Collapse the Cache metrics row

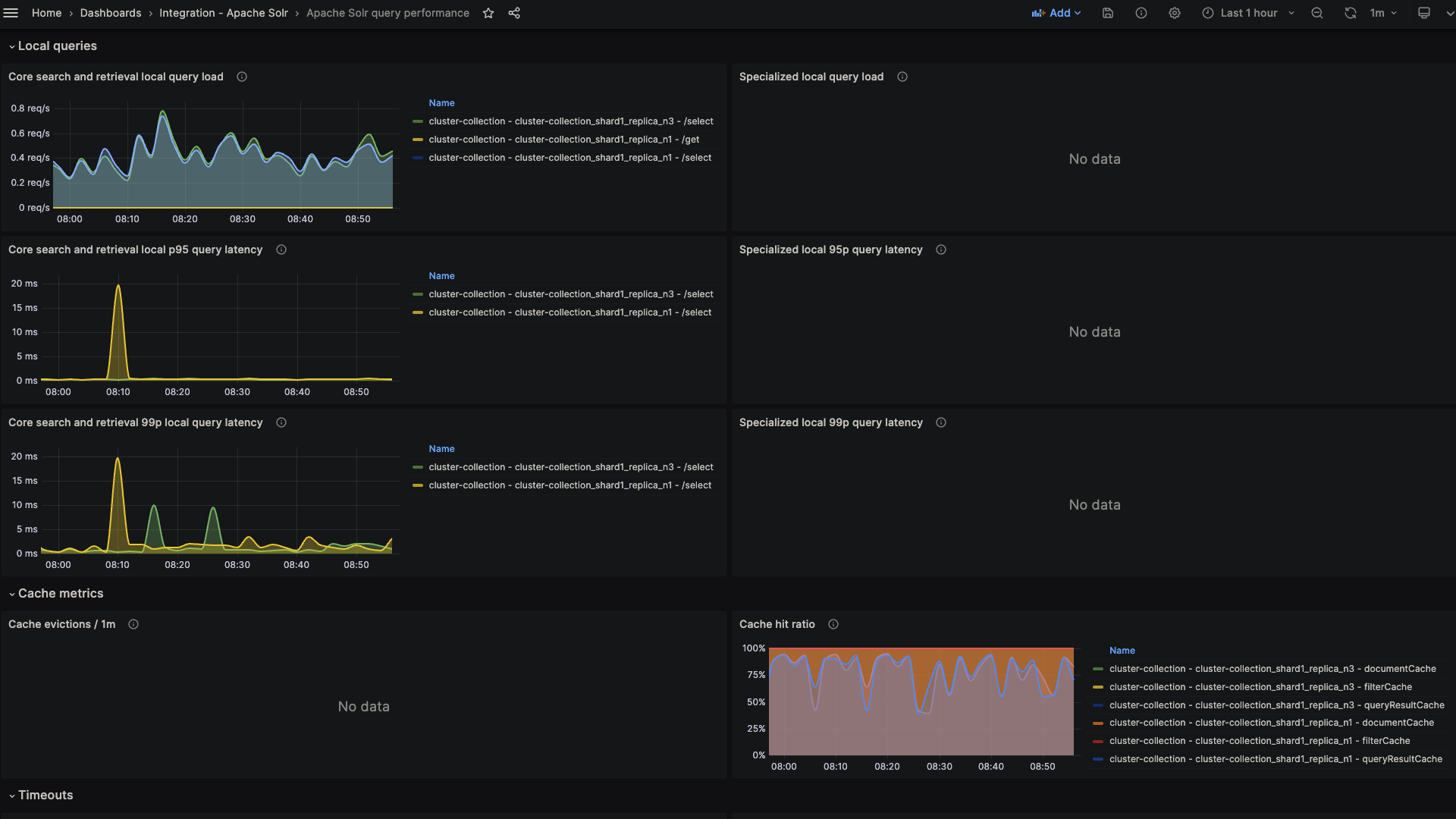60,594
